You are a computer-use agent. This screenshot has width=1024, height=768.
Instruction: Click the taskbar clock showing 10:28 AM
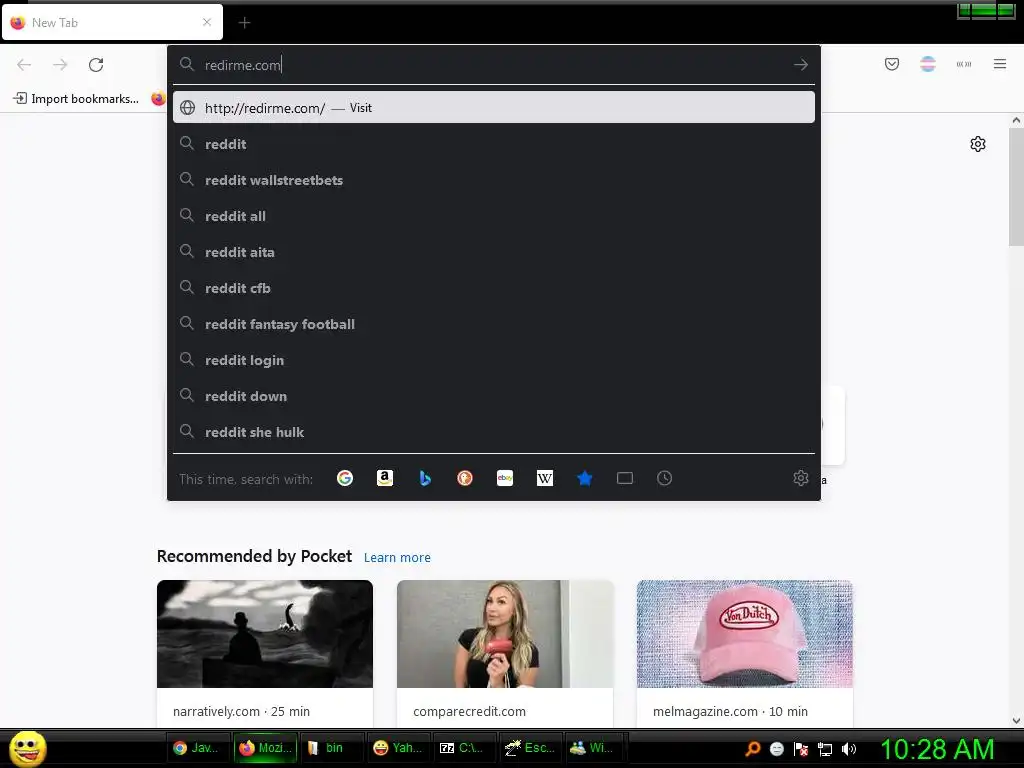pyautogui.click(x=937, y=749)
